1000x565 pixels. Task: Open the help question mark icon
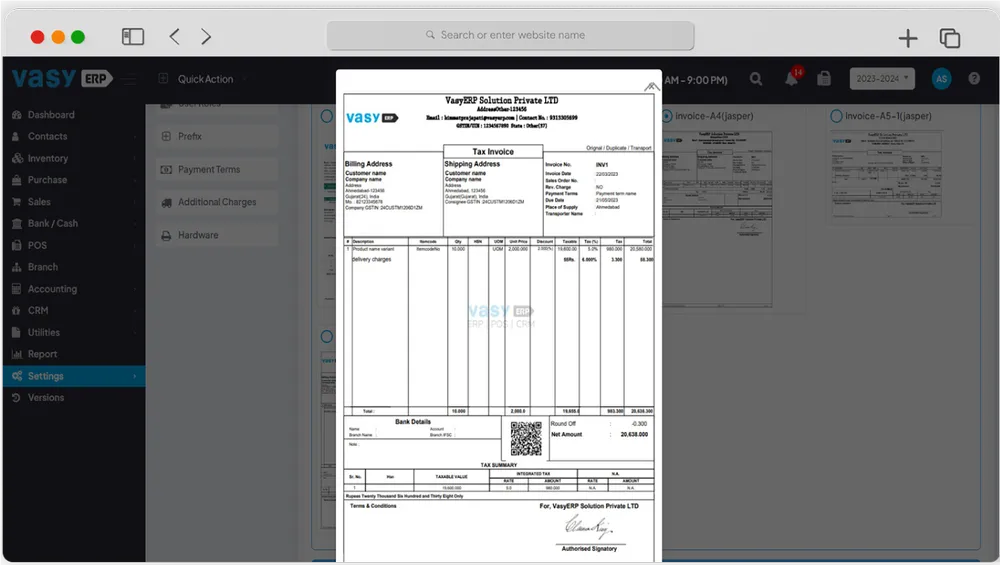pyautogui.click(x=974, y=78)
